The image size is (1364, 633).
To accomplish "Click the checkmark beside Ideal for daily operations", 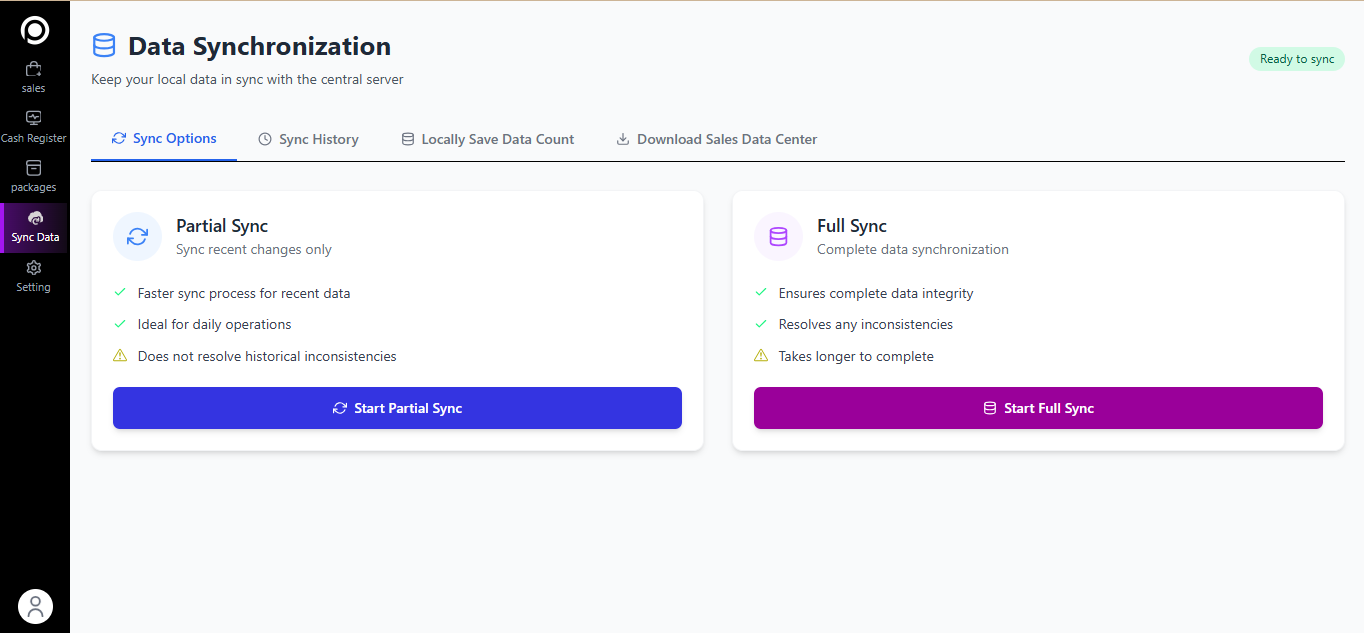I will coord(120,324).
